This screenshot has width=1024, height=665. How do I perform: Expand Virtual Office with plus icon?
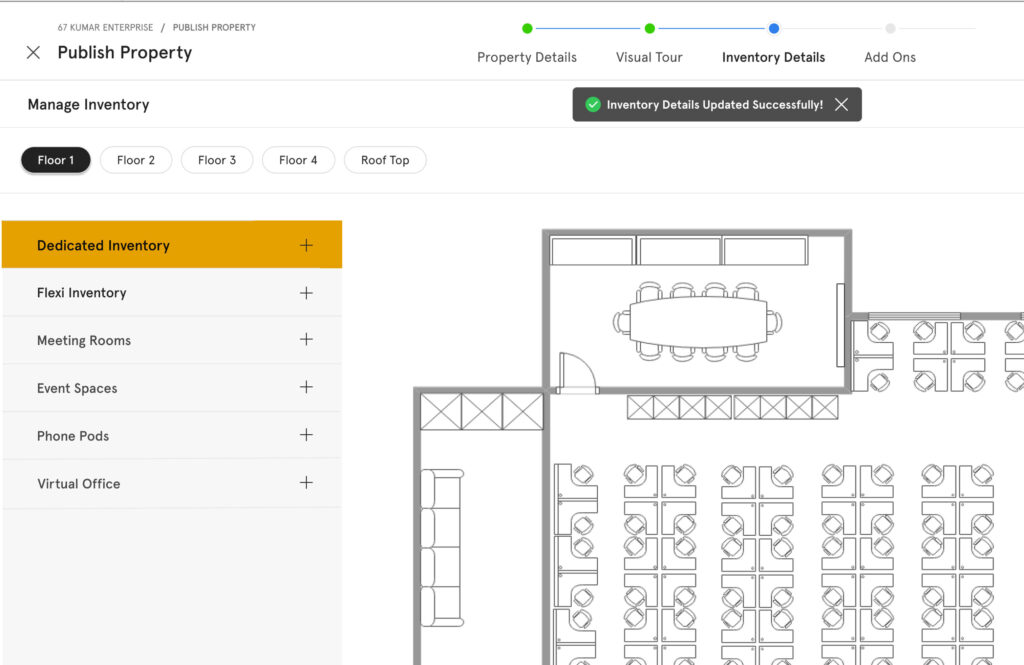(x=306, y=483)
